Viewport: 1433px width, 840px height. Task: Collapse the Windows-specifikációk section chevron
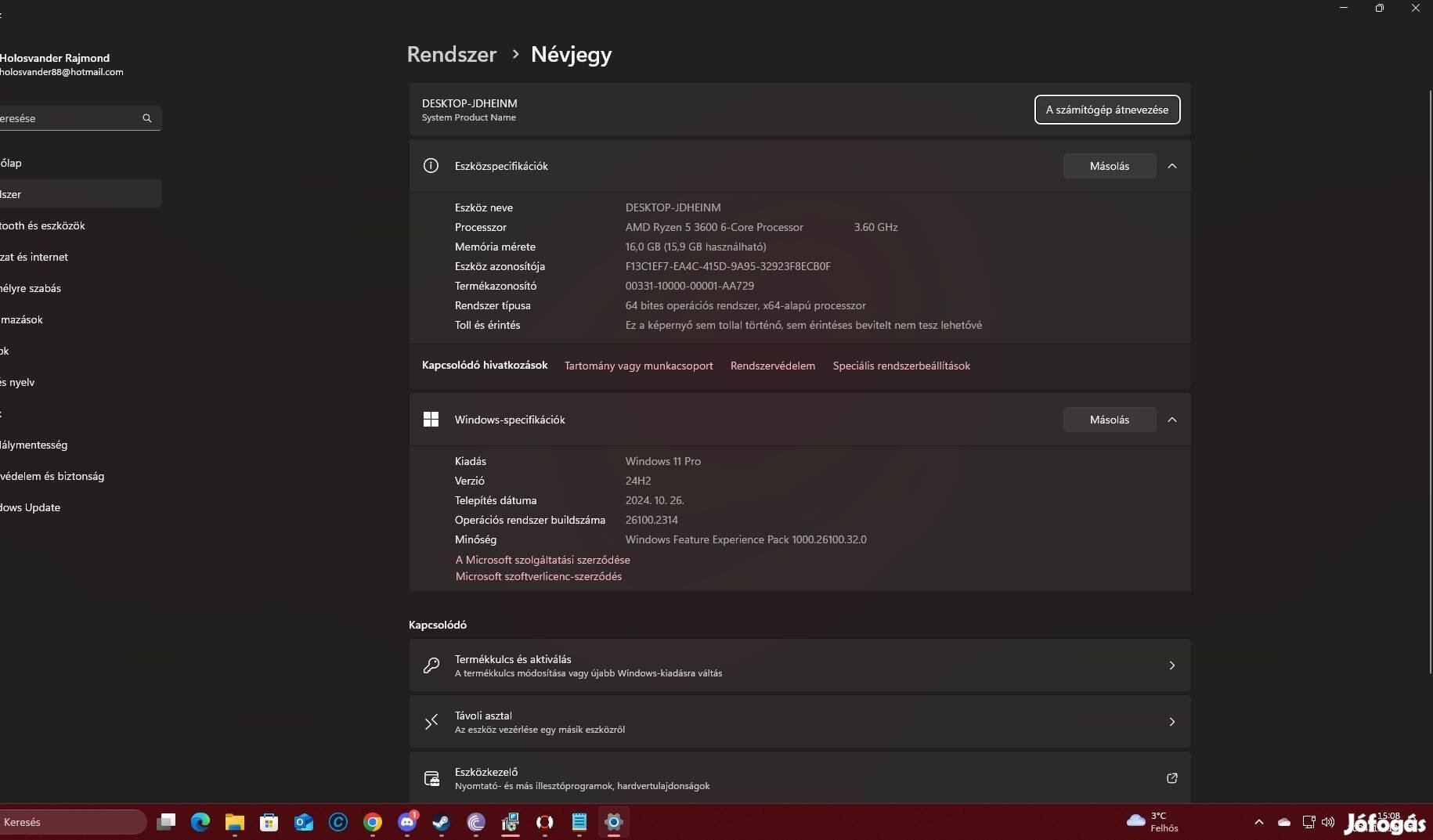tap(1172, 420)
